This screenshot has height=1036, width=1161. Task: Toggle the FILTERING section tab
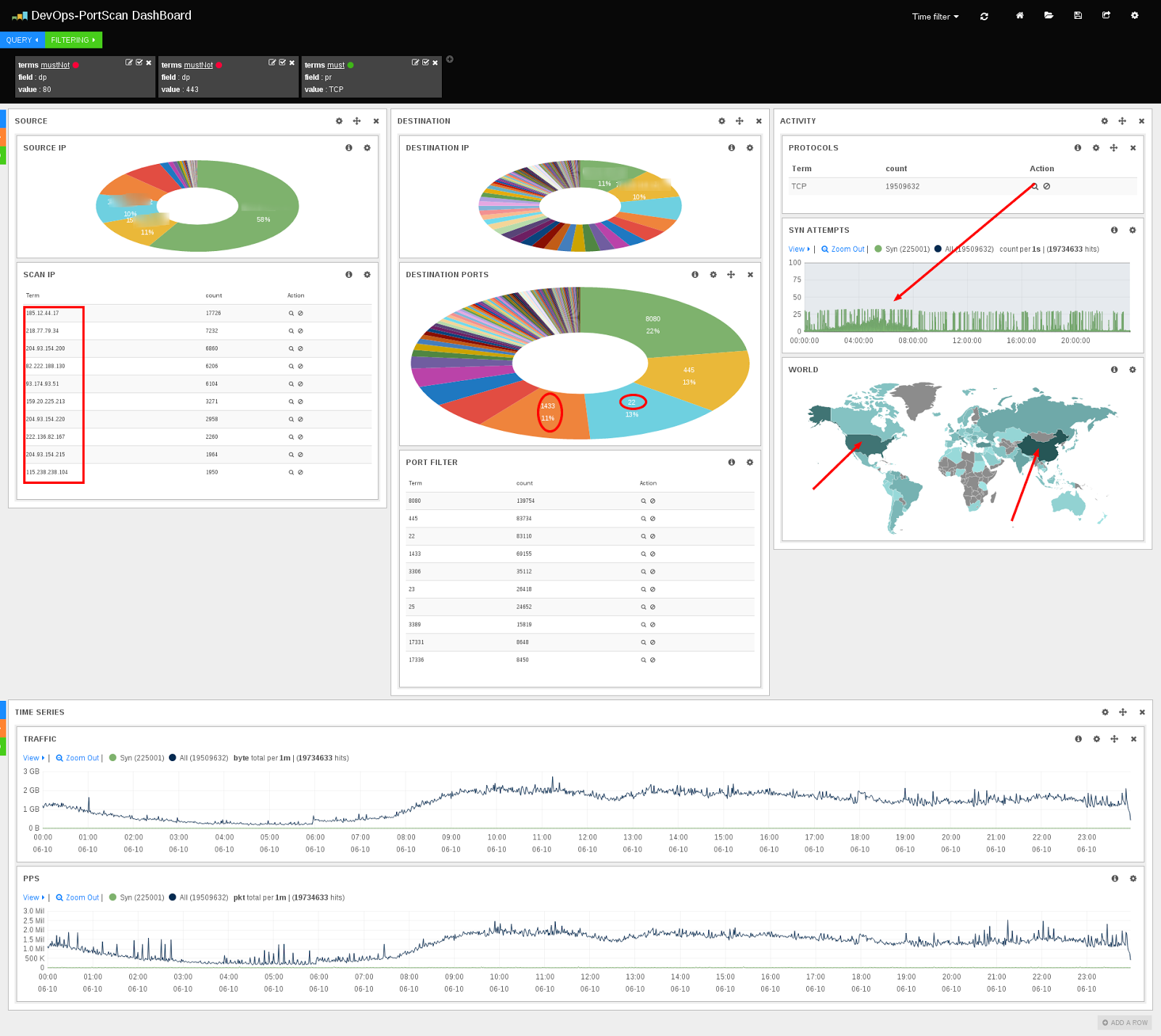pyautogui.click(x=73, y=40)
